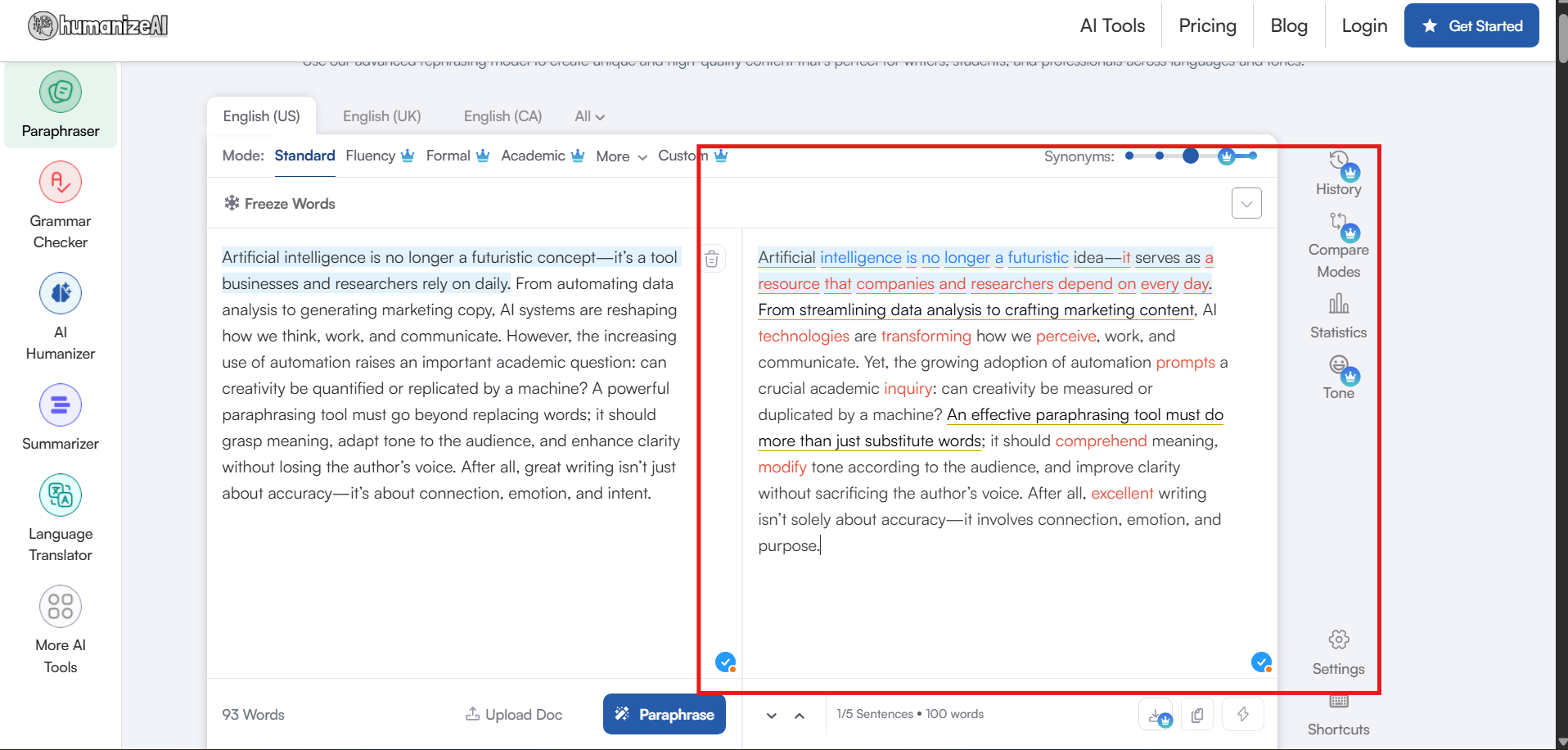The image size is (1568, 750).
Task: Open the Settings gear in right sidebar
Action: click(1338, 652)
